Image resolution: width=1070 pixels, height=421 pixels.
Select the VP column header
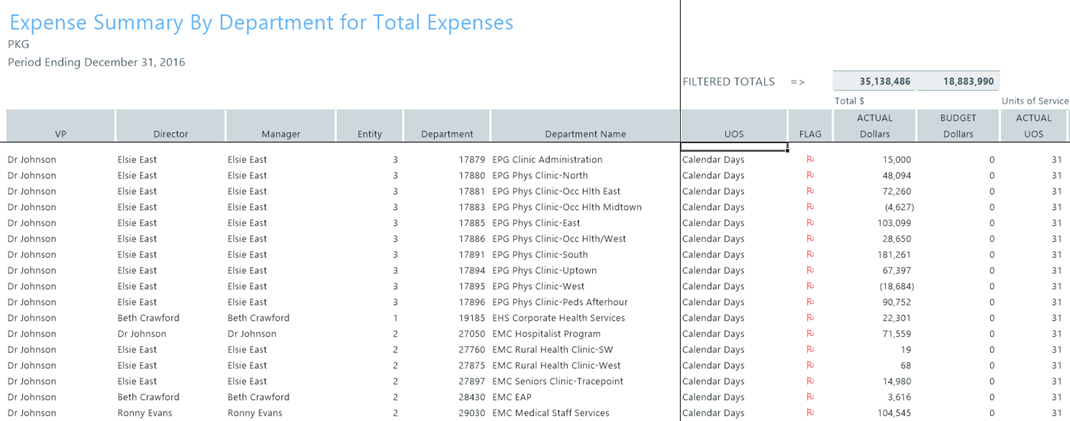tap(60, 133)
